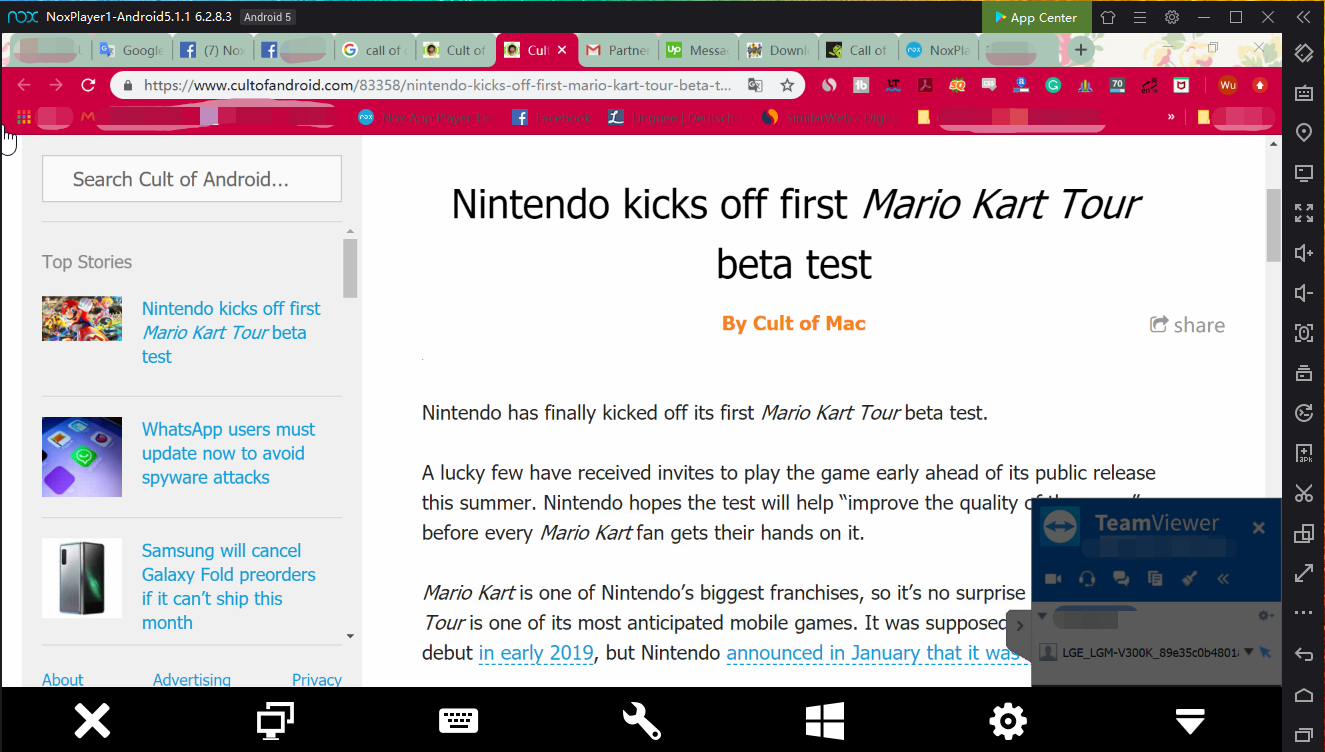Collapse TeamViewer toolbar with double chevron

[1222, 578]
